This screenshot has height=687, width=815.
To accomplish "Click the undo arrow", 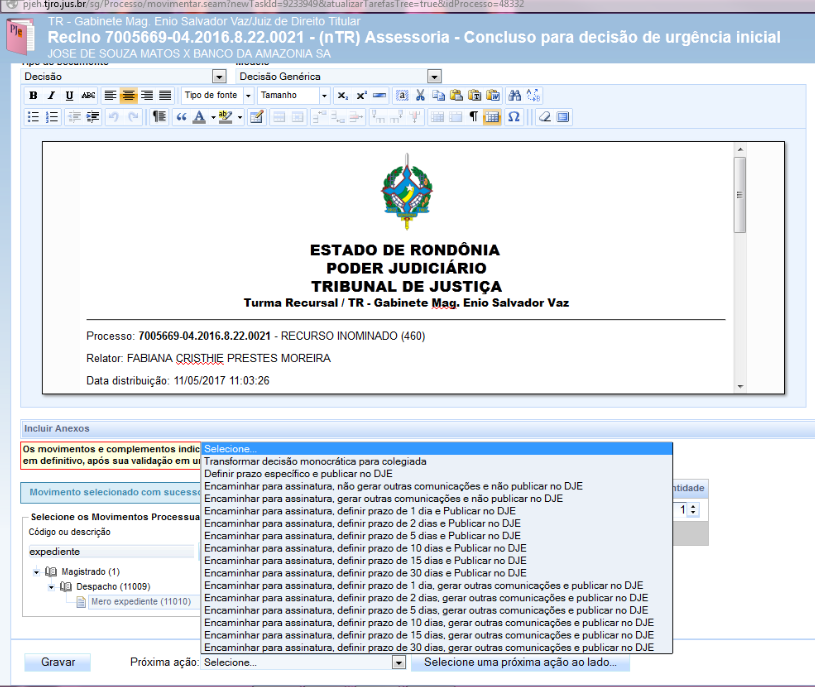I will (x=114, y=117).
